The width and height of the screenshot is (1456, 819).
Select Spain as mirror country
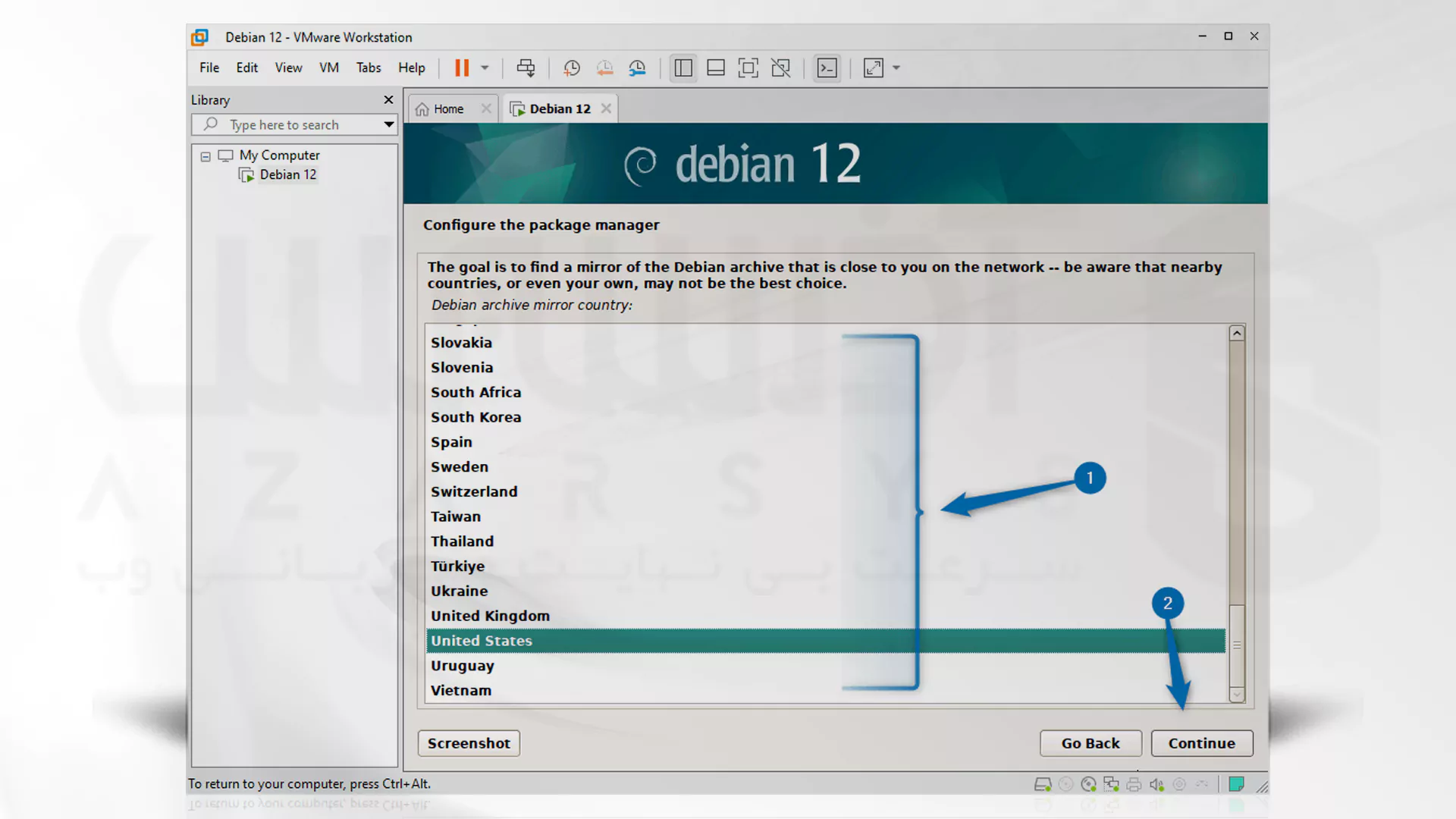click(x=825, y=442)
